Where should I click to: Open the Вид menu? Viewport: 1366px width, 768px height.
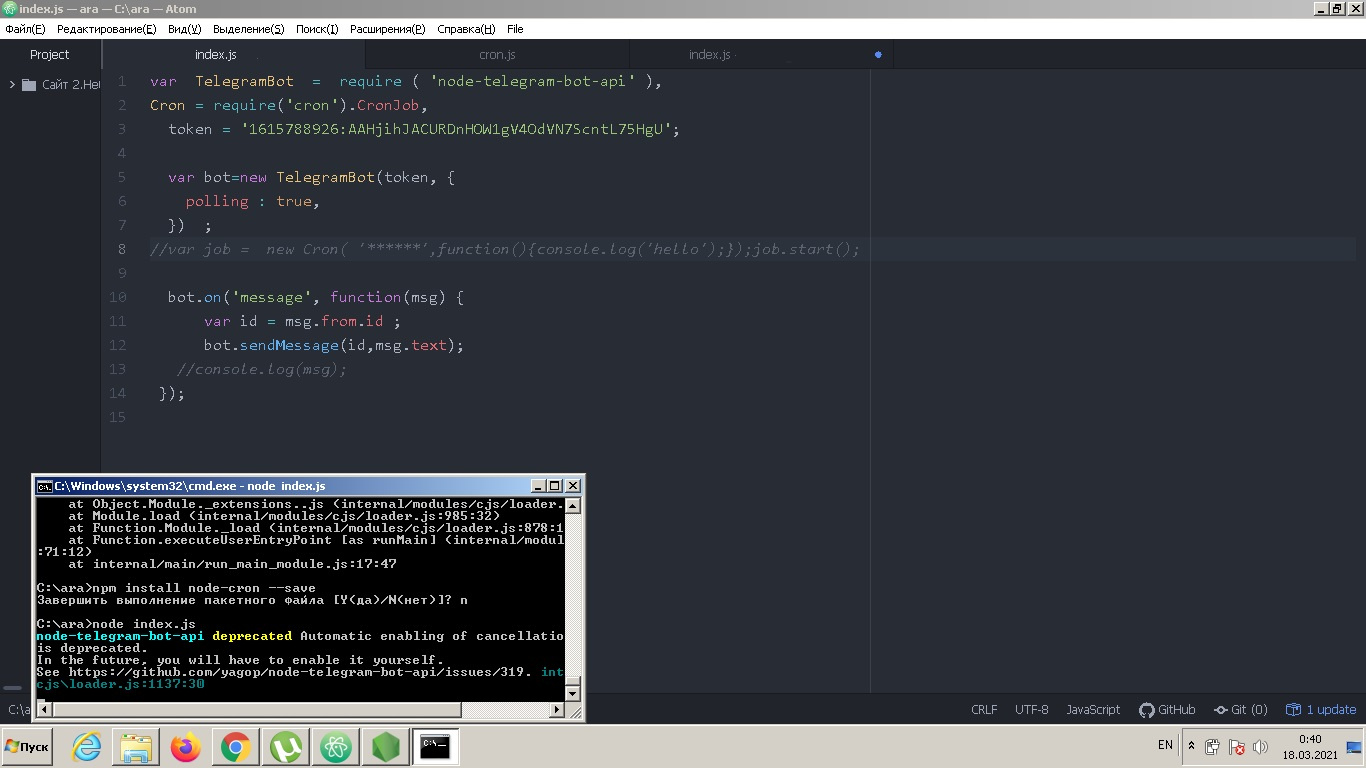pyautogui.click(x=184, y=29)
